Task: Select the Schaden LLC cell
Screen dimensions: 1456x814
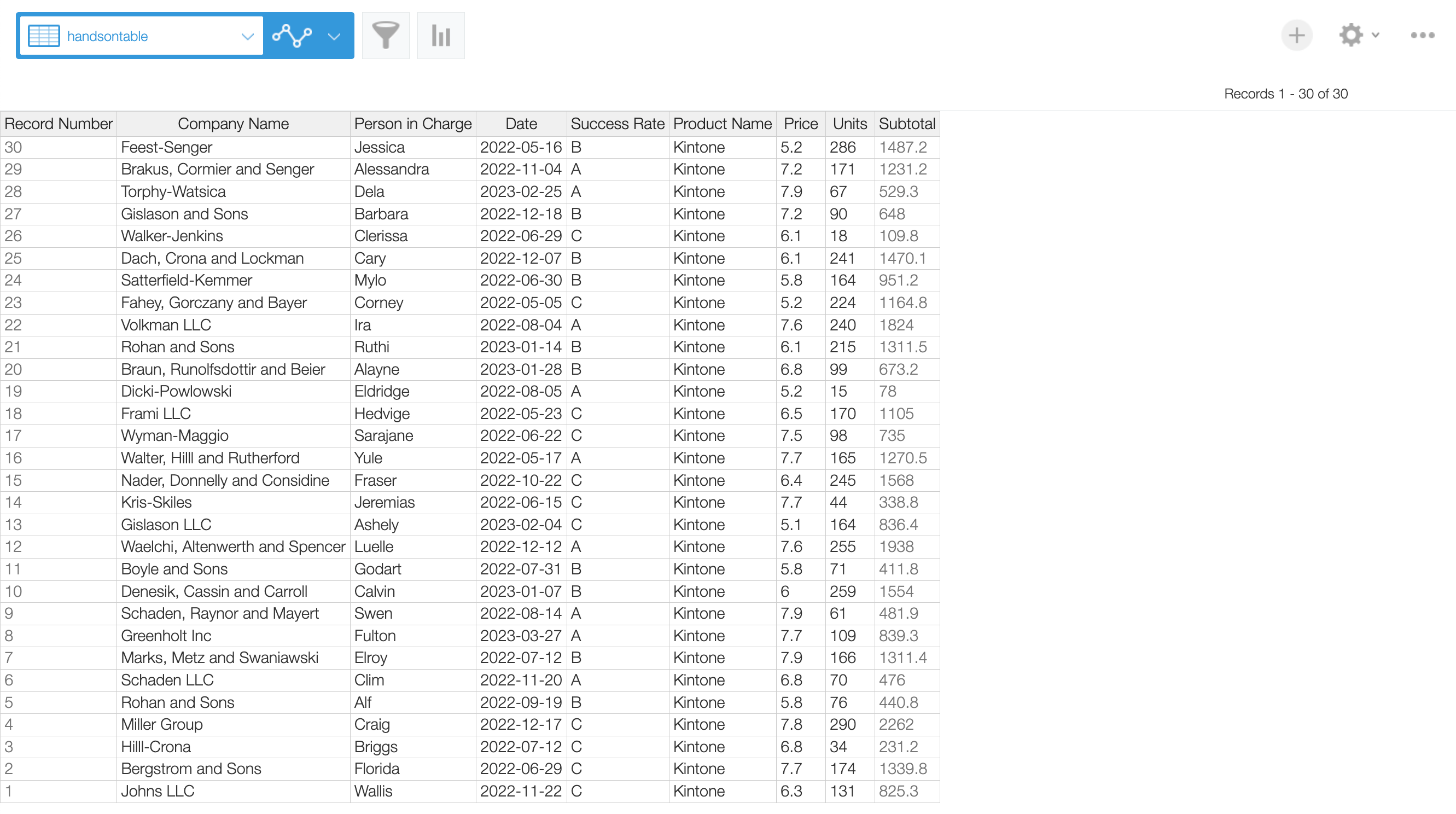Action: [x=234, y=681]
